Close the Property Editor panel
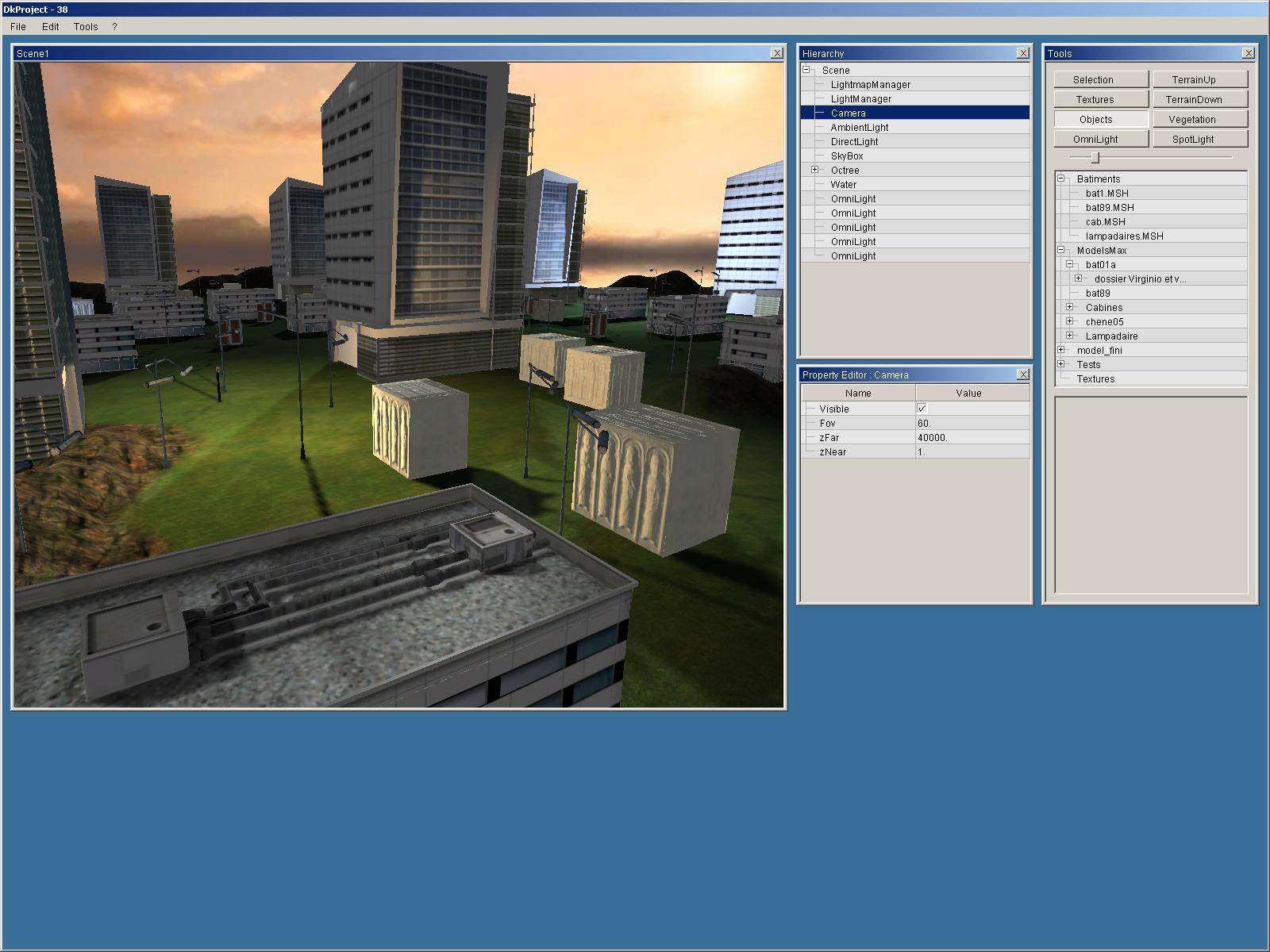Screen dimensions: 1270x952 coord(1022,374)
